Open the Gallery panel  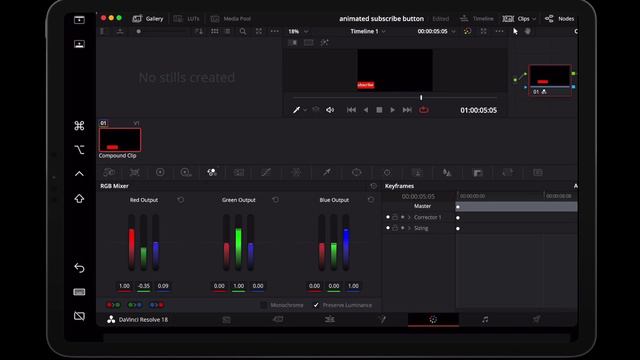[148, 19]
